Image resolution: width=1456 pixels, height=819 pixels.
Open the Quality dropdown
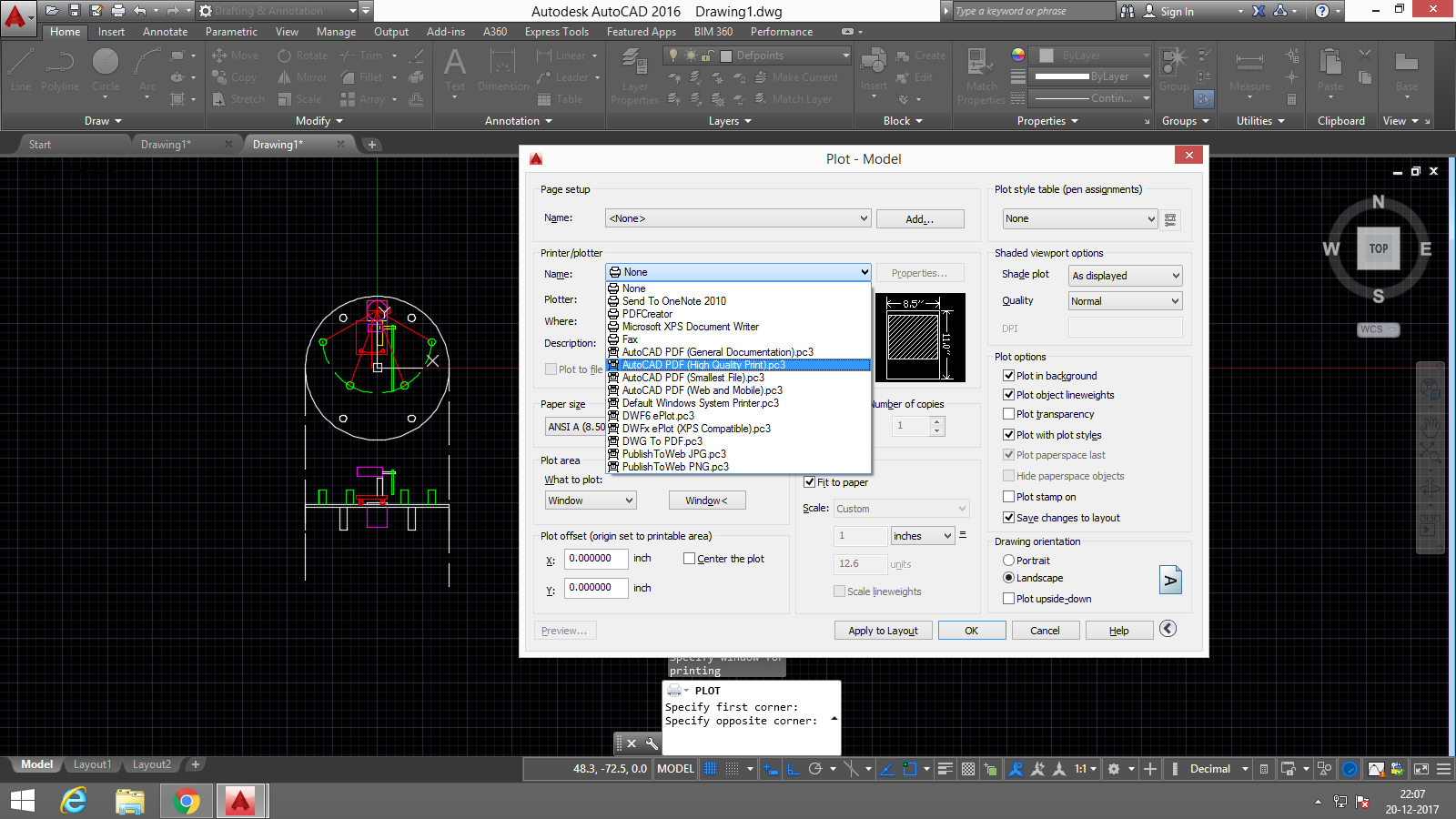pos(1126,301)
